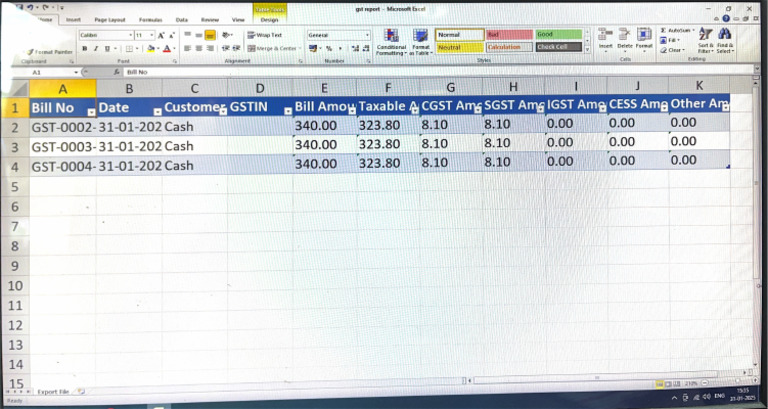
Task: Click the Increase Font Size icon
Action: 161,36
